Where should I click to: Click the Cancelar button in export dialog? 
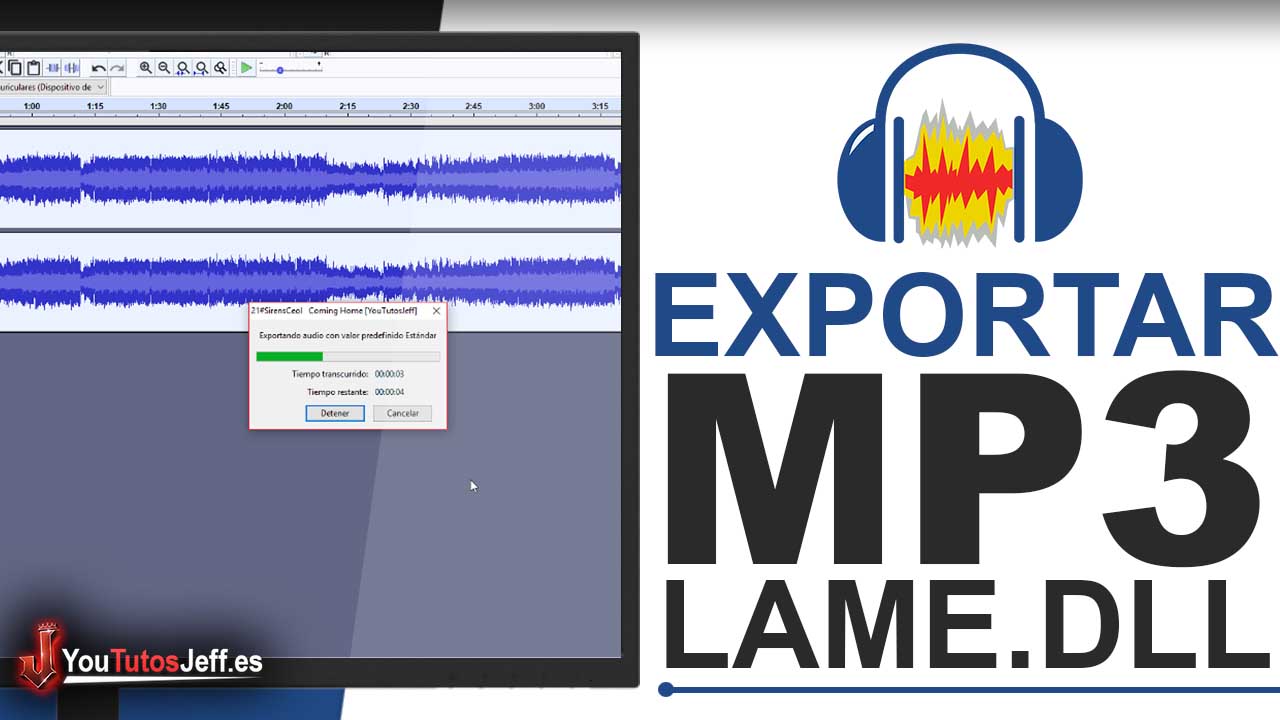pyautogui.click(x=402, y=413)
